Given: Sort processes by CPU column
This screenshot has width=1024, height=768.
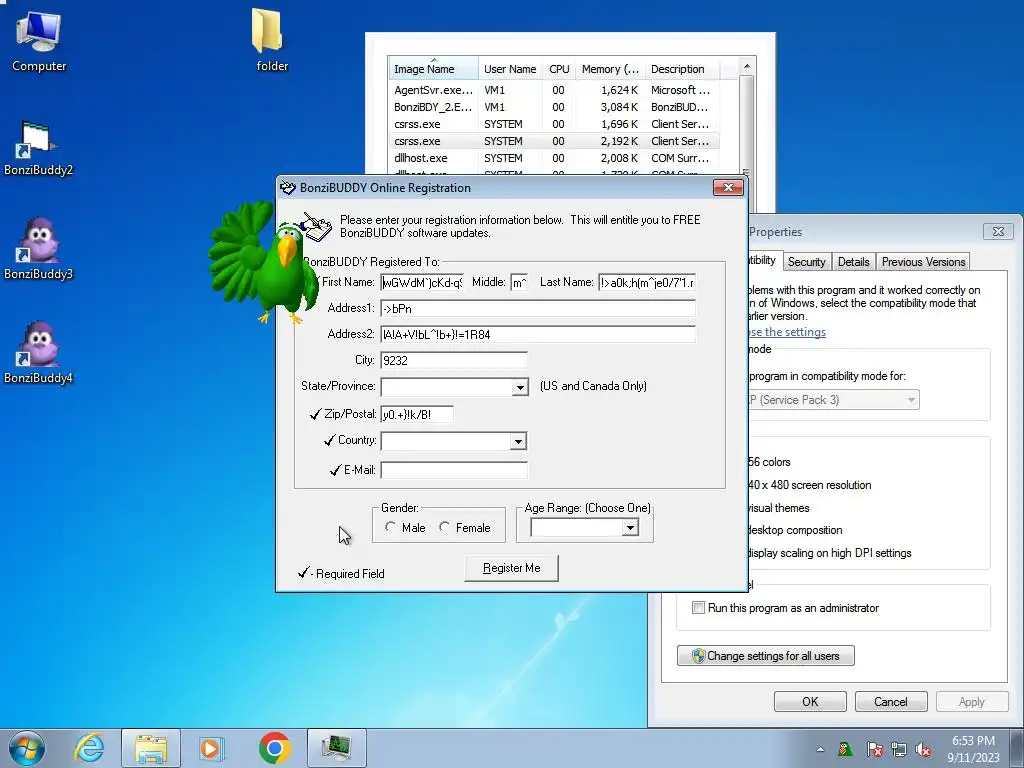Looking at the screenshot, I should [559, 69].
